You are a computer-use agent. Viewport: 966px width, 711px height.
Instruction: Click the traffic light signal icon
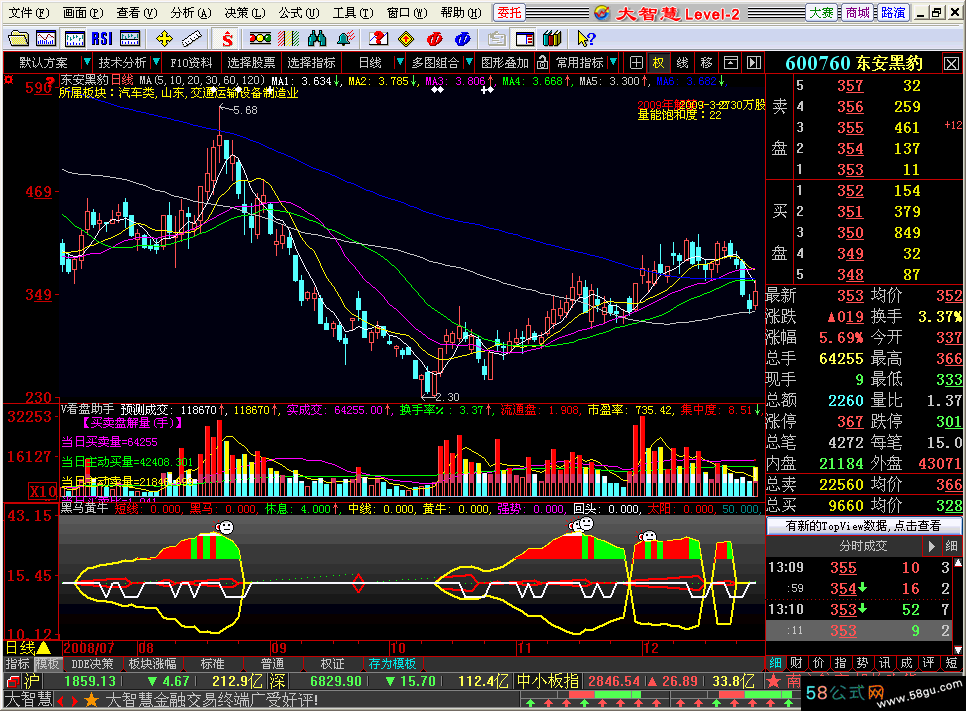point(260,39)
